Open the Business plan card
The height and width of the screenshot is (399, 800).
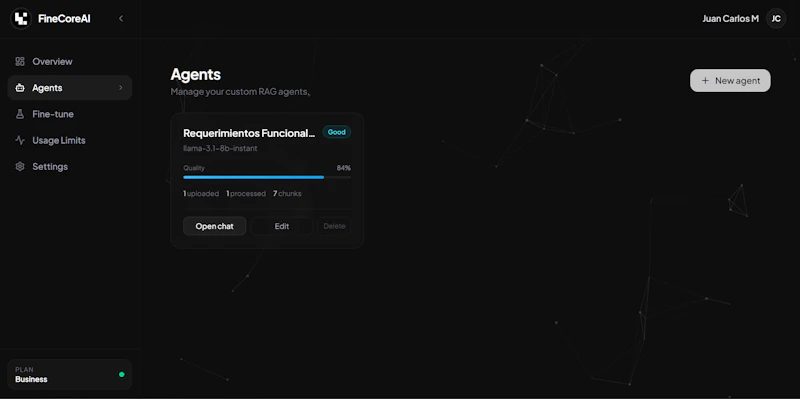[70, 375]
